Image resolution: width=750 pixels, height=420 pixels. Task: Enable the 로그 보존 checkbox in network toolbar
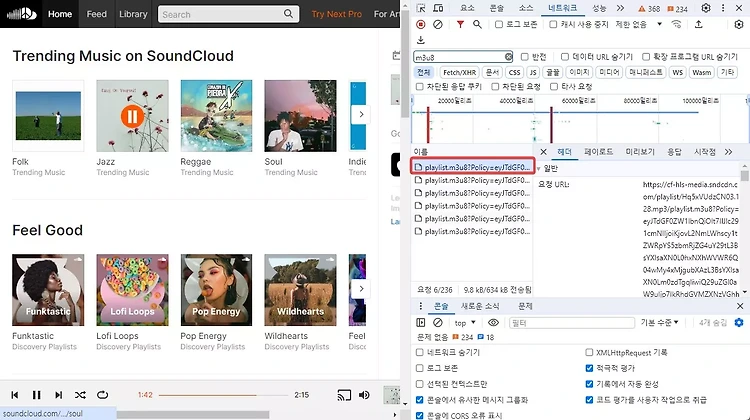499,24
